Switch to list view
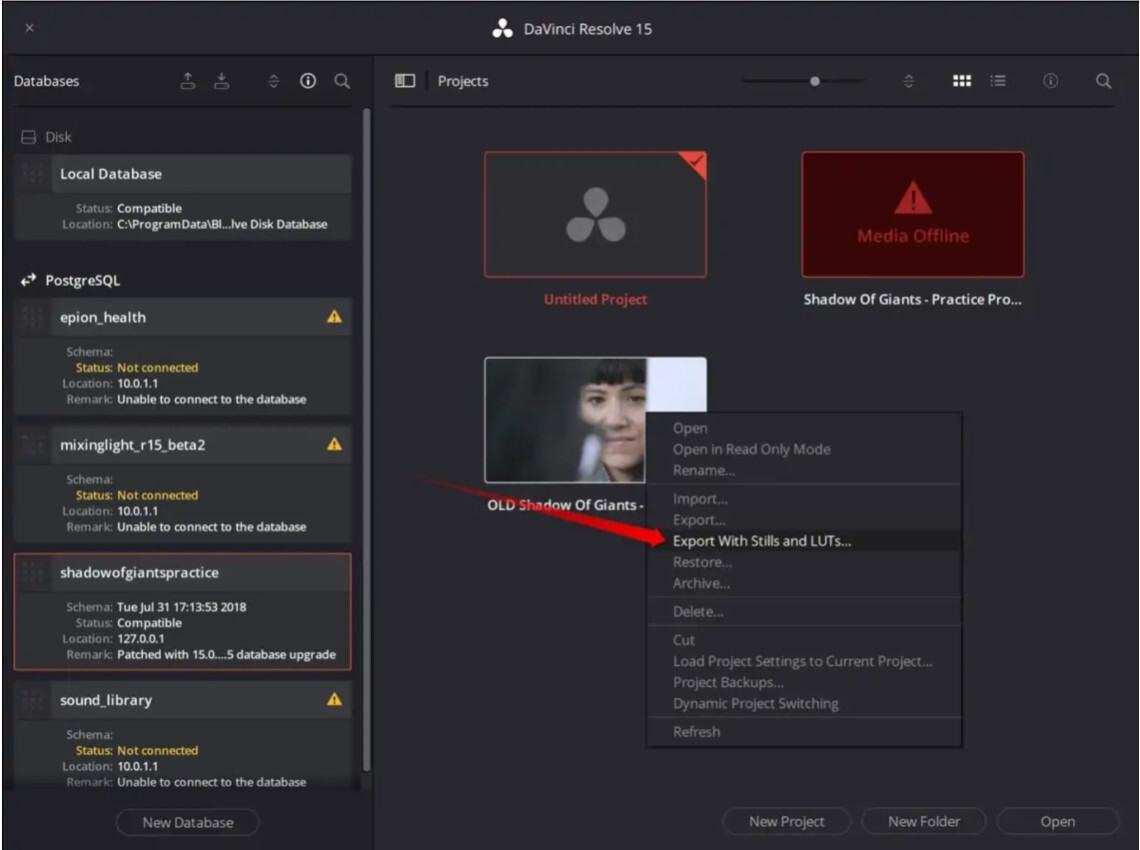Image resolution: width=1140 pixels, height=850 pixels. point(998,81)
